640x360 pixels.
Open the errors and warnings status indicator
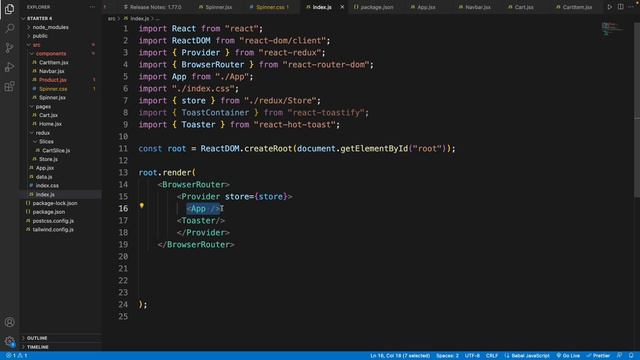point(16,356)
